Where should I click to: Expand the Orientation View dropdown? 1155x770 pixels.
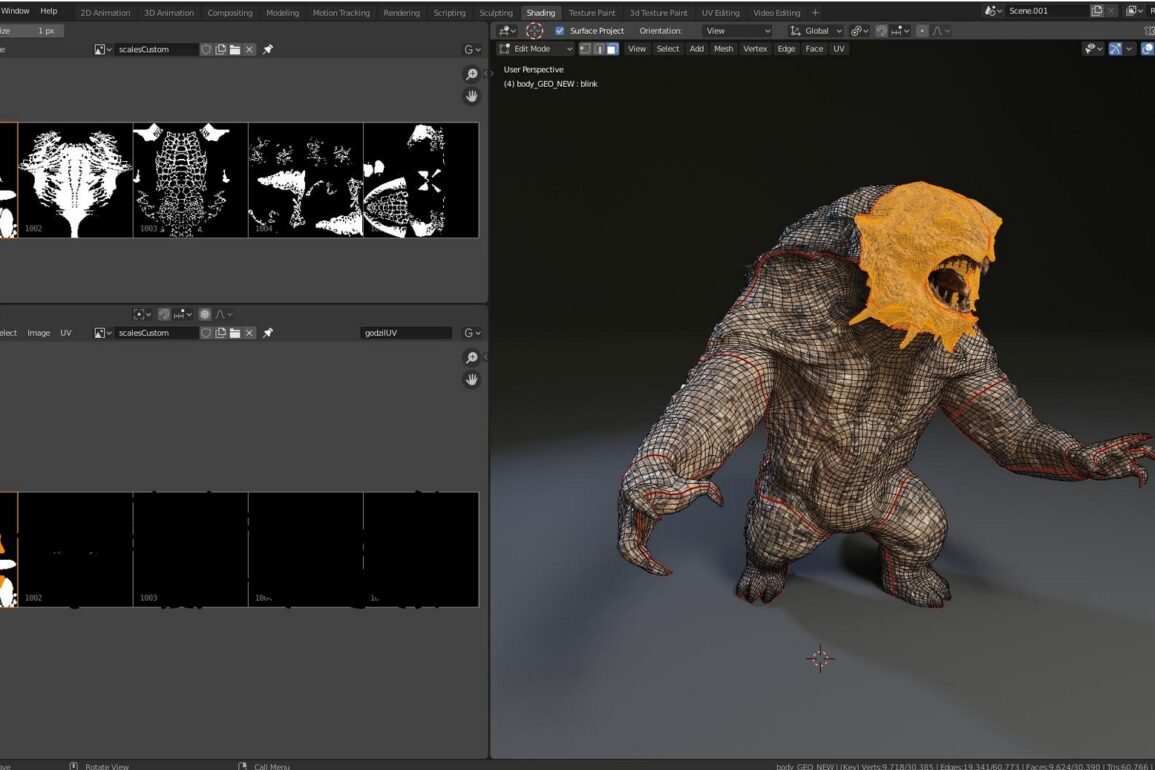point(738,31)
